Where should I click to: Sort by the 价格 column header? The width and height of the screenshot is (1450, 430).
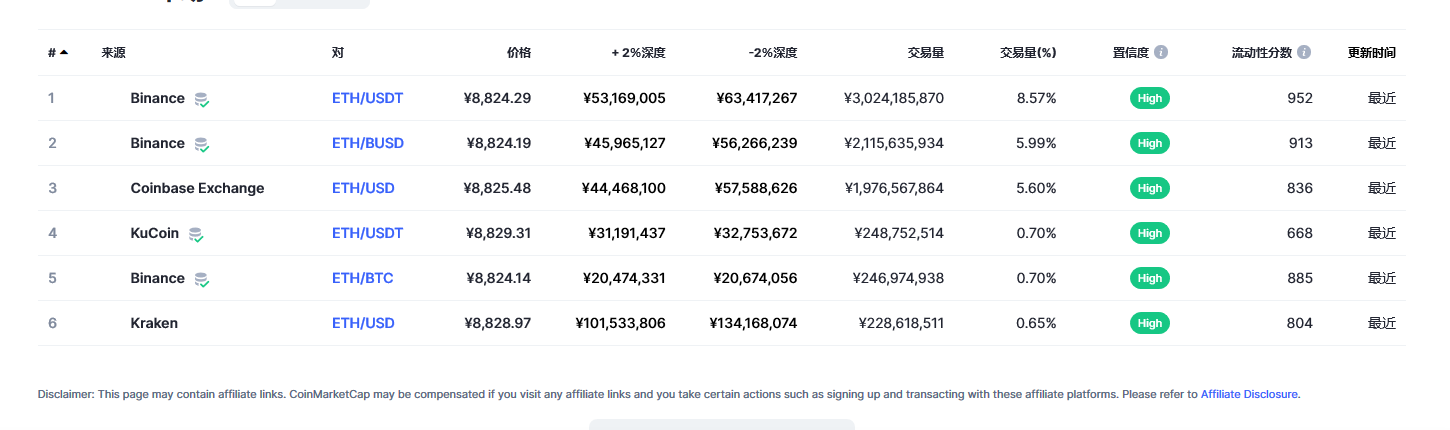[519, 52]
